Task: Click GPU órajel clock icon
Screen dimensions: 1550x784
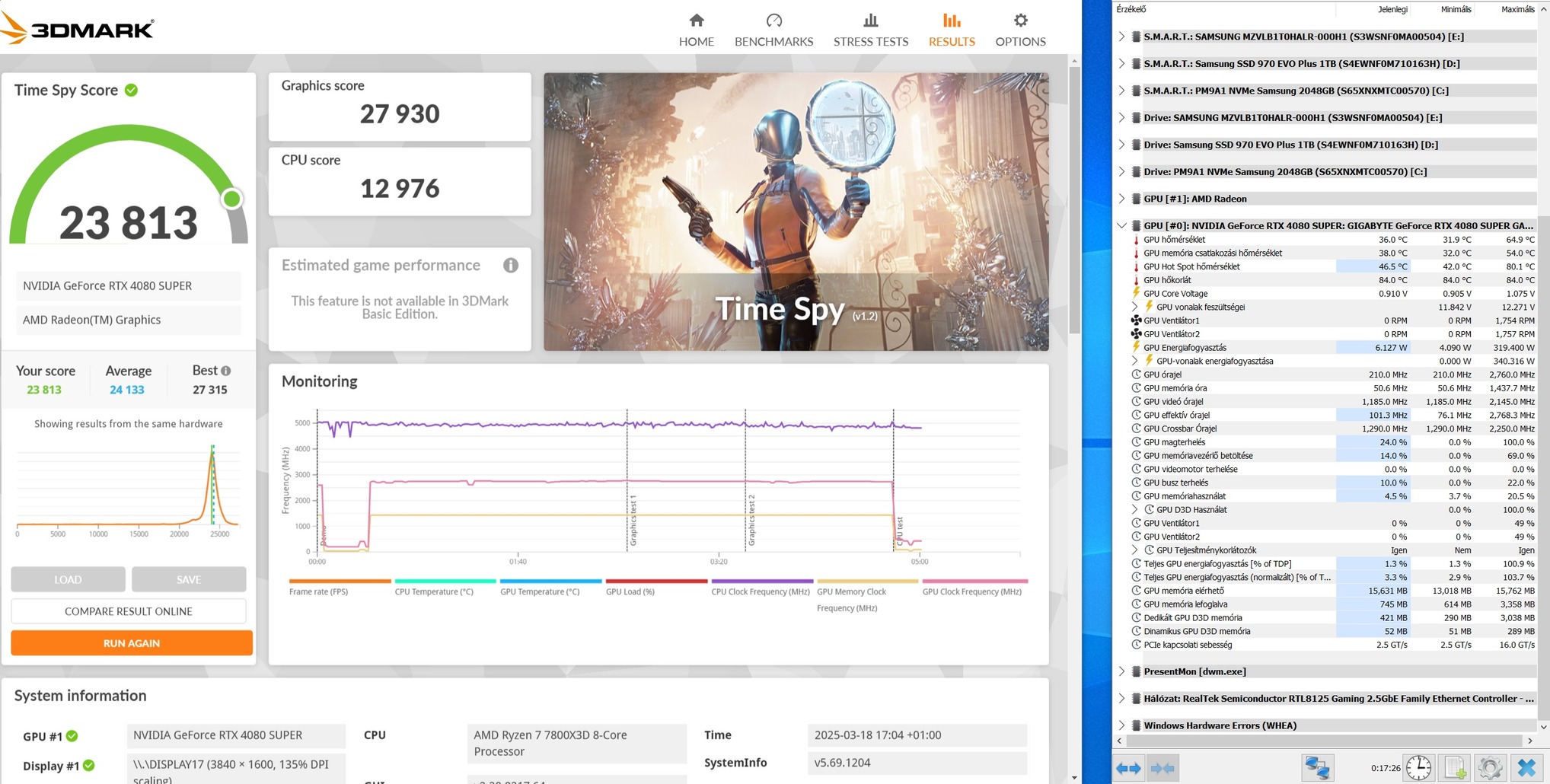Action: (x=1136, y=374)
